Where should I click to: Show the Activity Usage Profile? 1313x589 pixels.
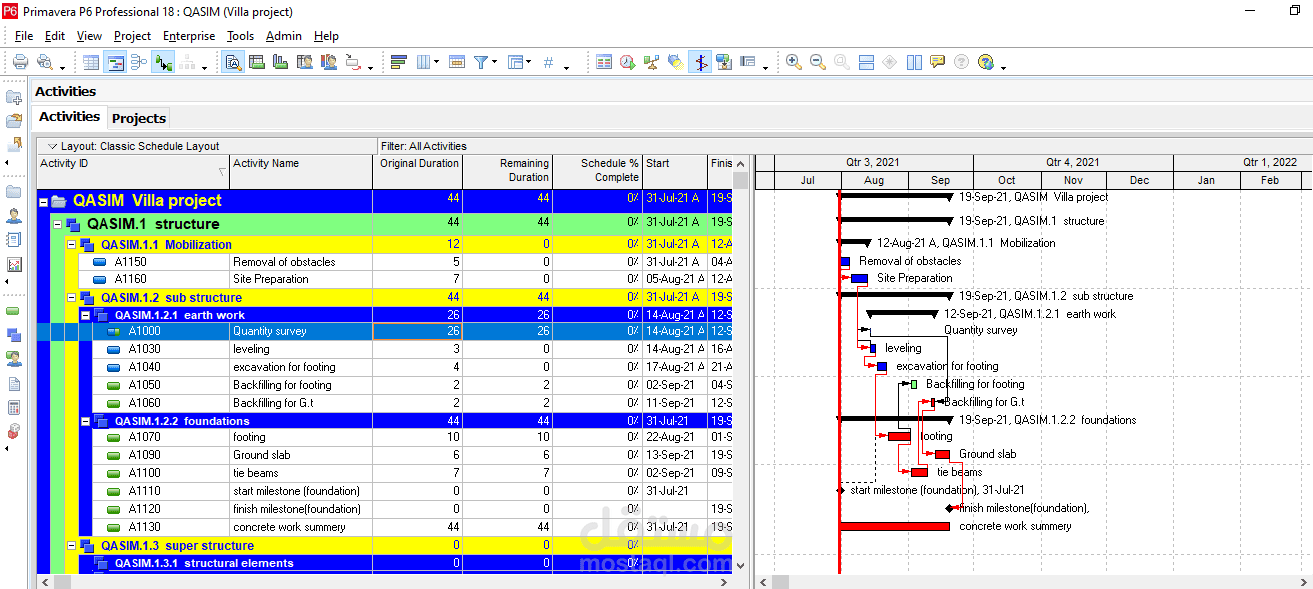coord(281,62)
